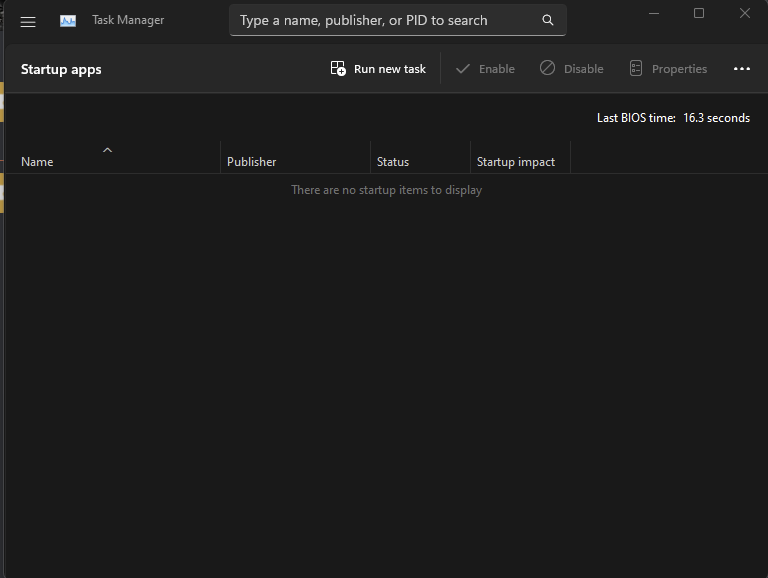Open the three-dot more options menu
Screen dimensions: 768x578
coord(742,69)
